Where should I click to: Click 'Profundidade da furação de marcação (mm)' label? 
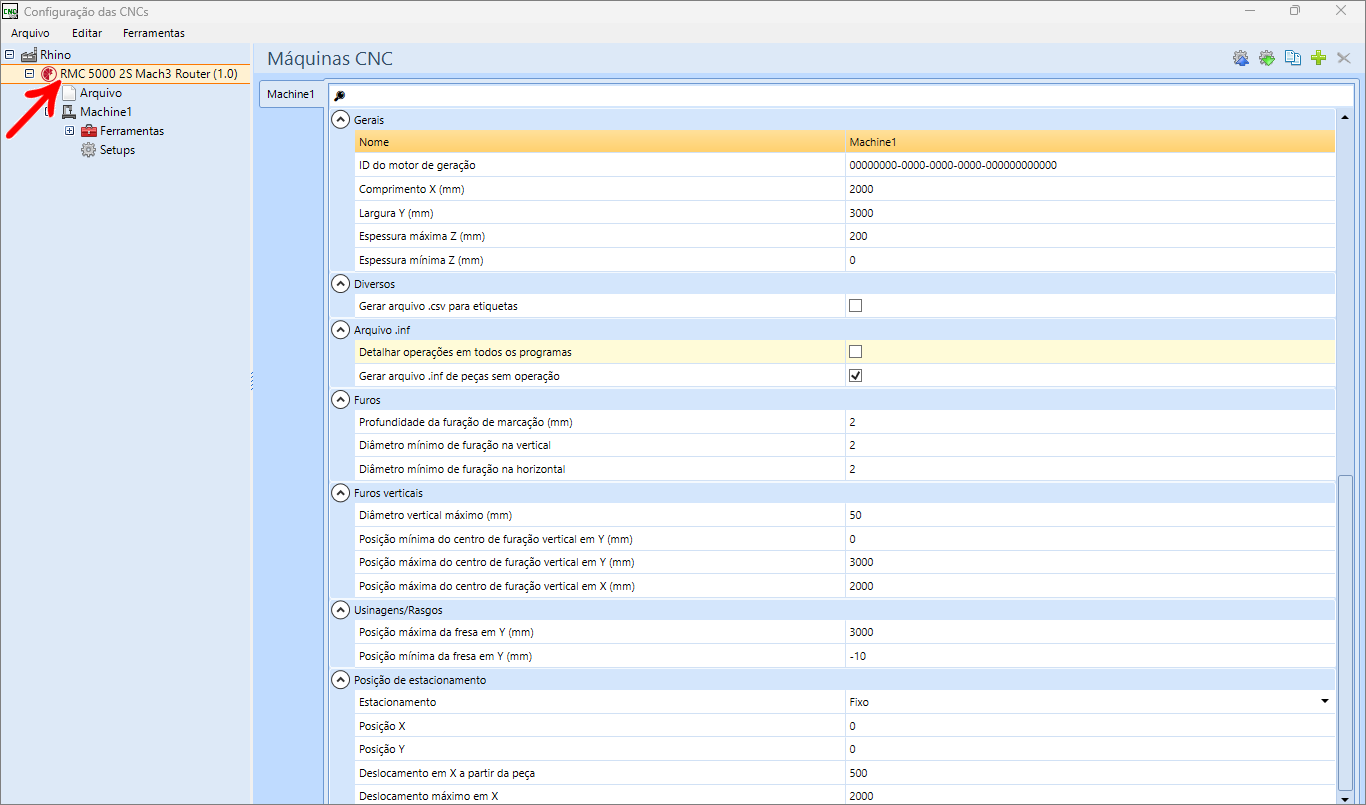(466, 422)
